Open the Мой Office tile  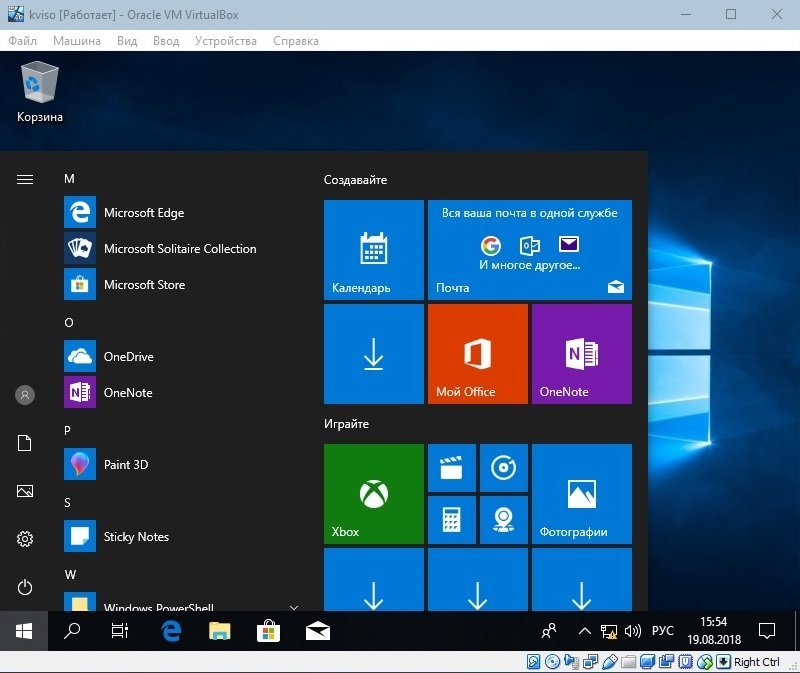[x=478, y=354]
